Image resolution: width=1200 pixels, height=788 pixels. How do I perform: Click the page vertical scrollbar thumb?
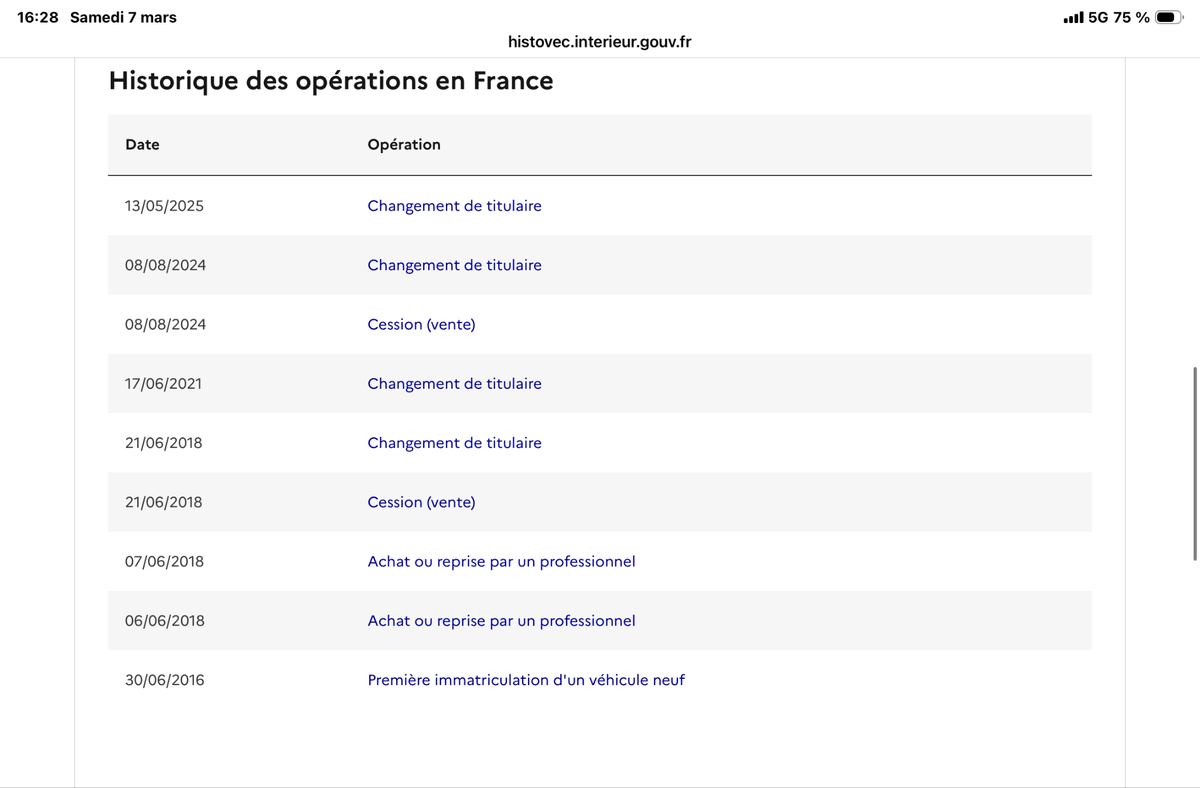[1195, 463]
